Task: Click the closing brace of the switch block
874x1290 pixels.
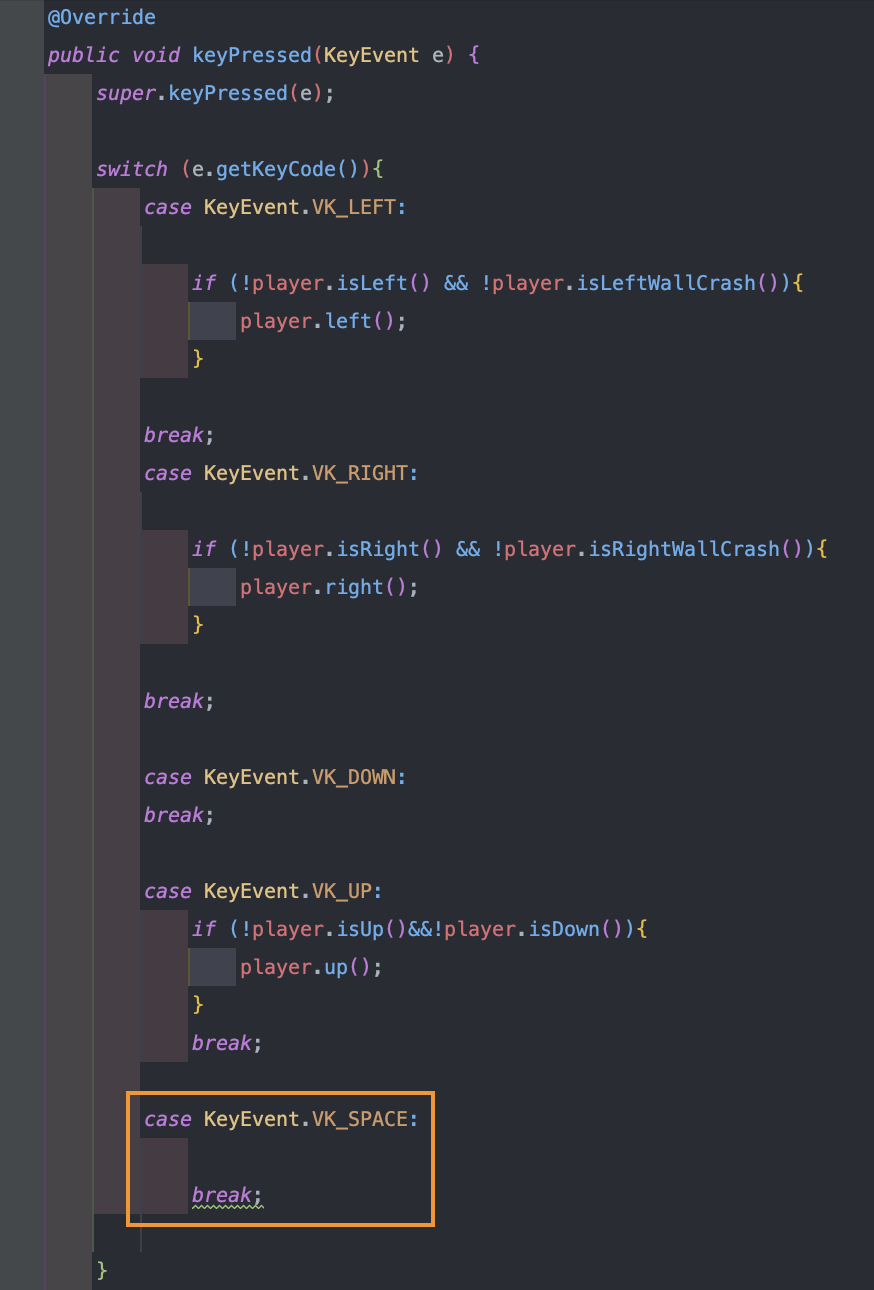Action: pos(102,1271)
